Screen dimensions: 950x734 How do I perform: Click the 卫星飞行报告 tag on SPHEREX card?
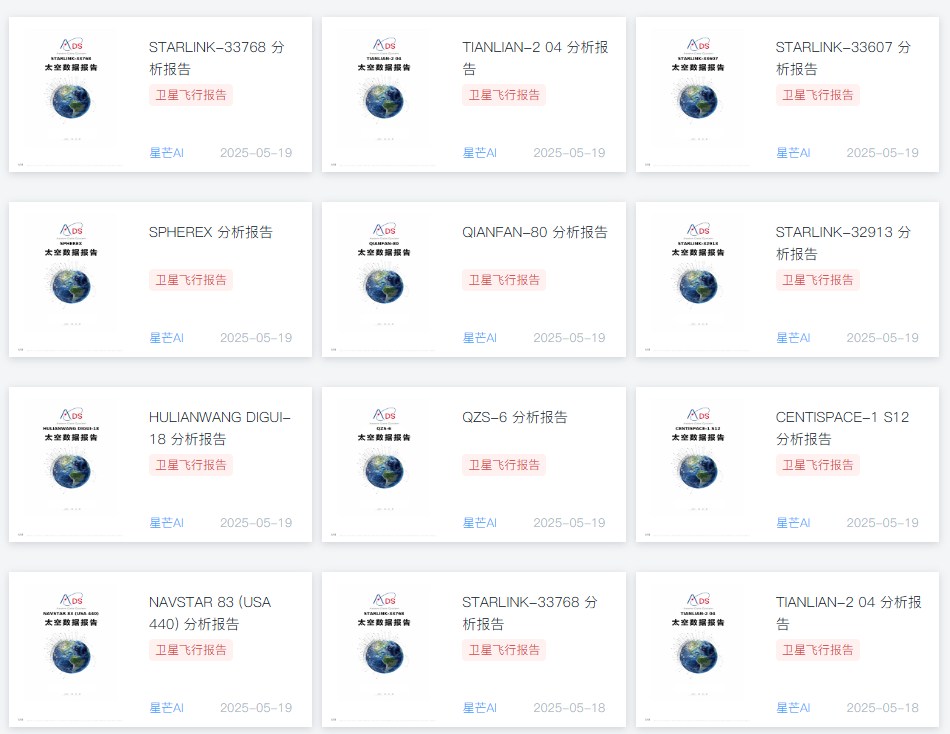[x=190, y=280]
